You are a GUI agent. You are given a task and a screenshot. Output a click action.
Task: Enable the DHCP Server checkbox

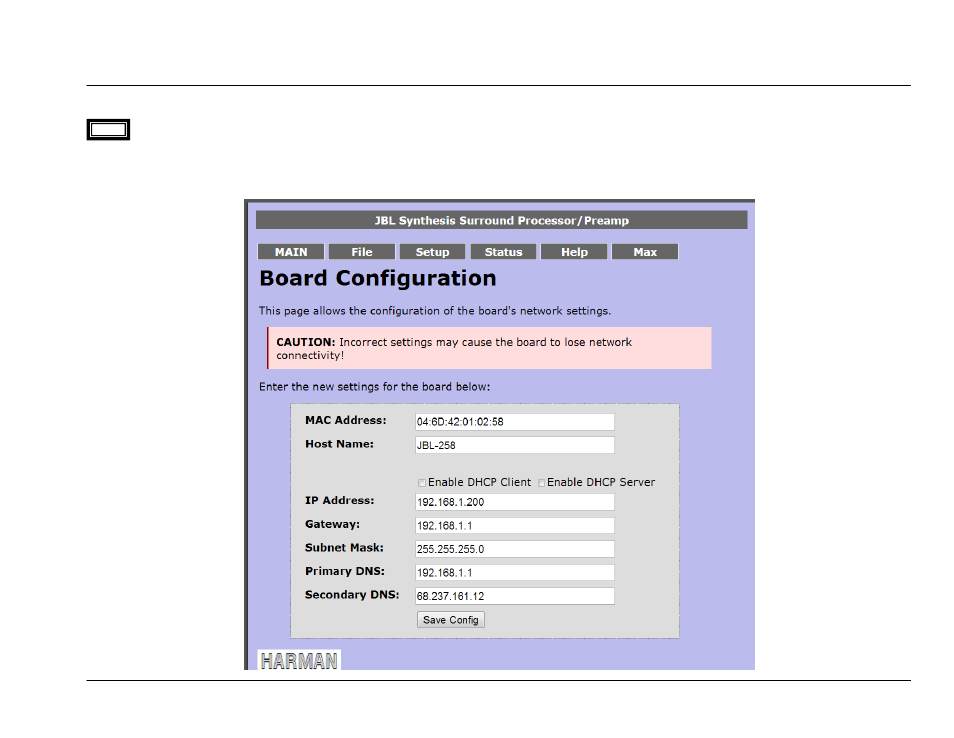tap(541, 483)
